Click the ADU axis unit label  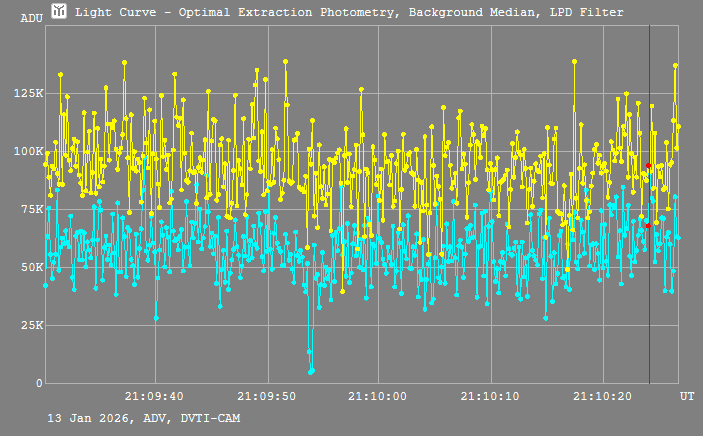point(30,19)
